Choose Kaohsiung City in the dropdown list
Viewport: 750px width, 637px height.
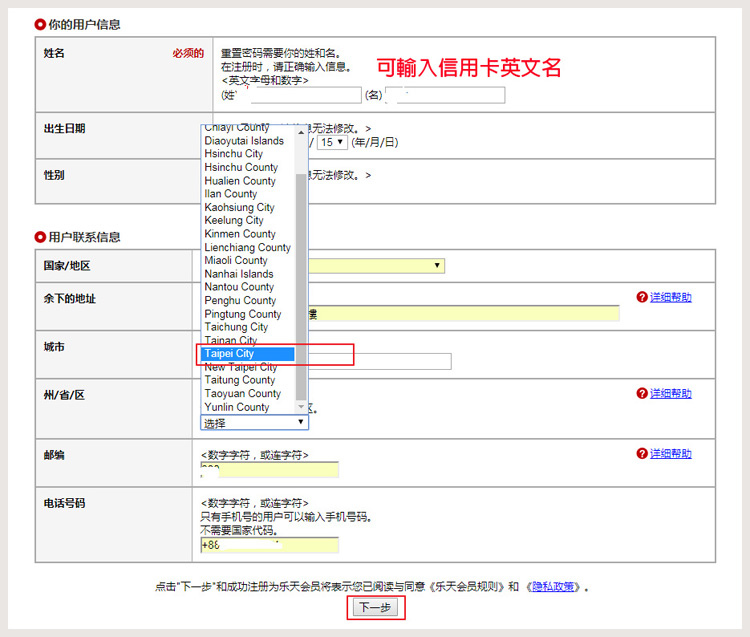tap(239, 207)
